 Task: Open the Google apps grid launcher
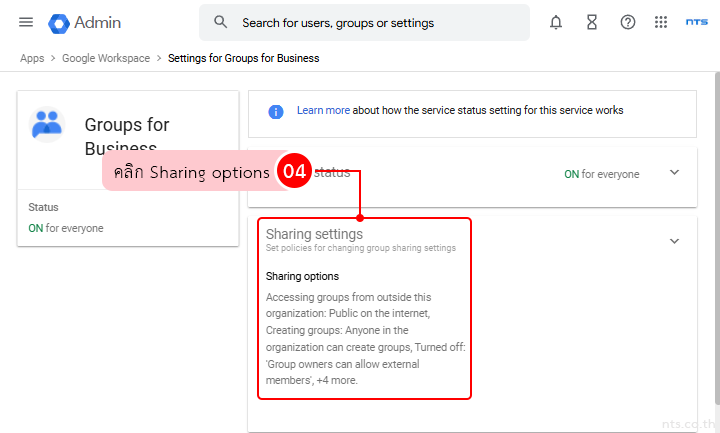[x=661, y=22]
